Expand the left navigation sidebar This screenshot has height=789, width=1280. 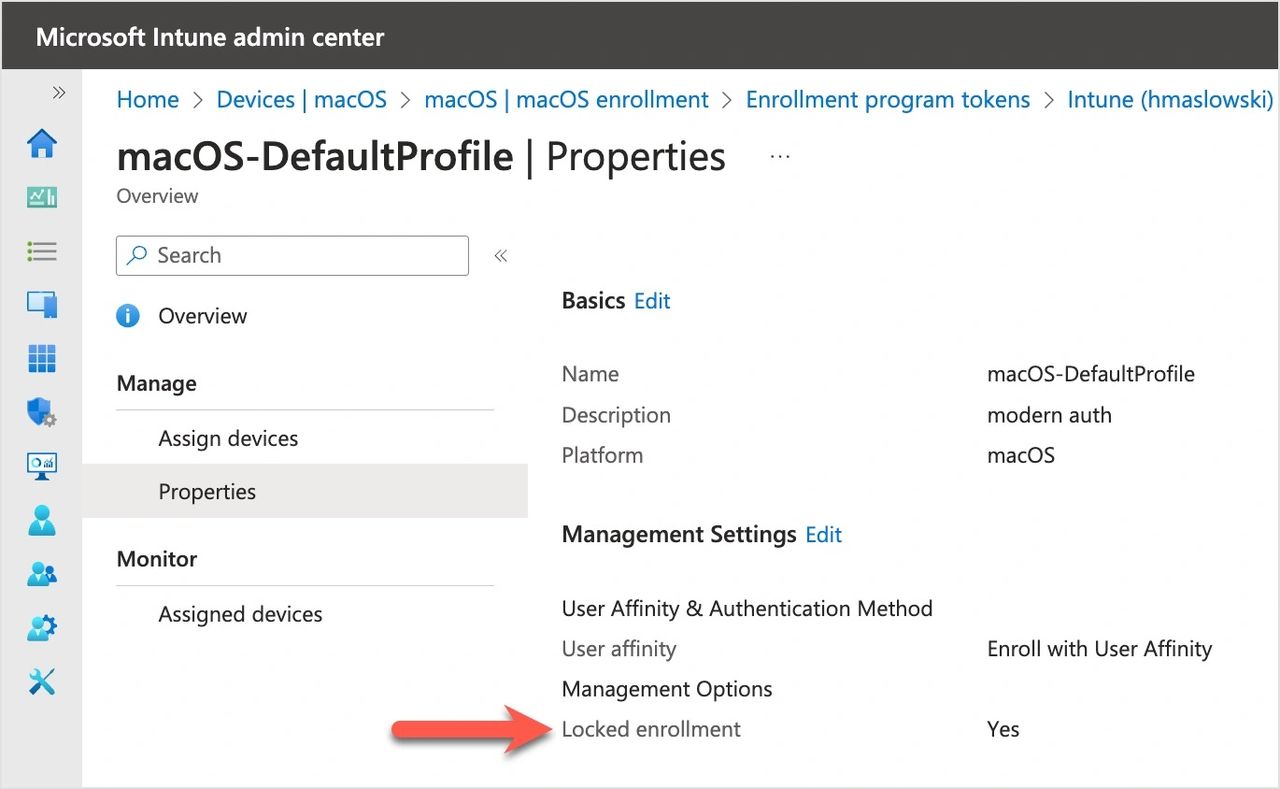(59, 93)
